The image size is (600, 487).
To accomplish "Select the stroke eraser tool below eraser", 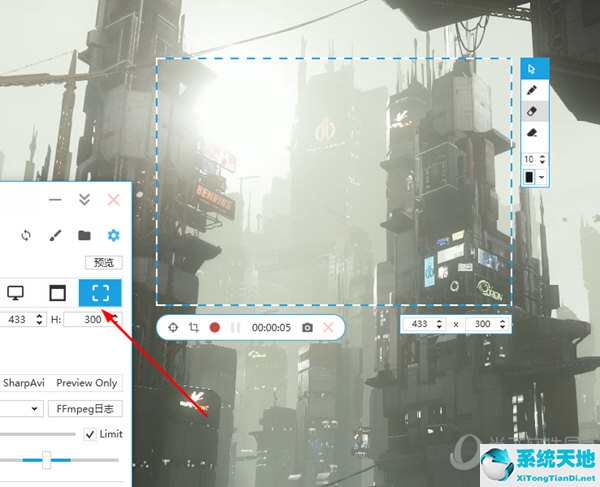I will point(532,133).
